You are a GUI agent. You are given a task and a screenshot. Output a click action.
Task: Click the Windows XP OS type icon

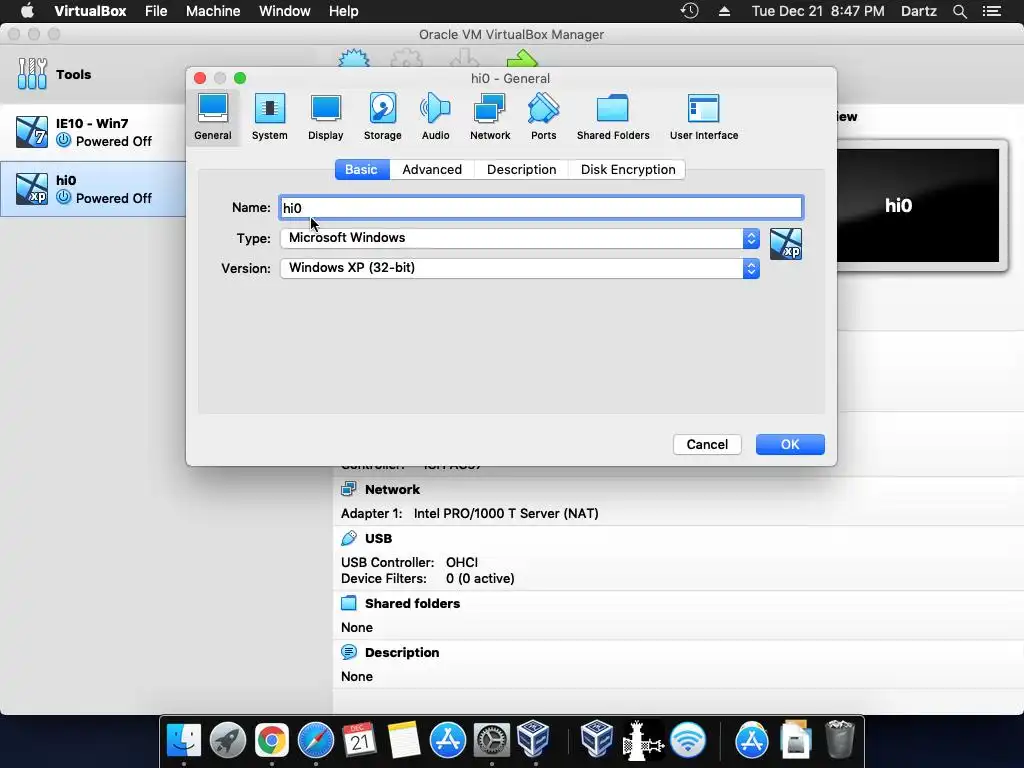coord(786,244)
